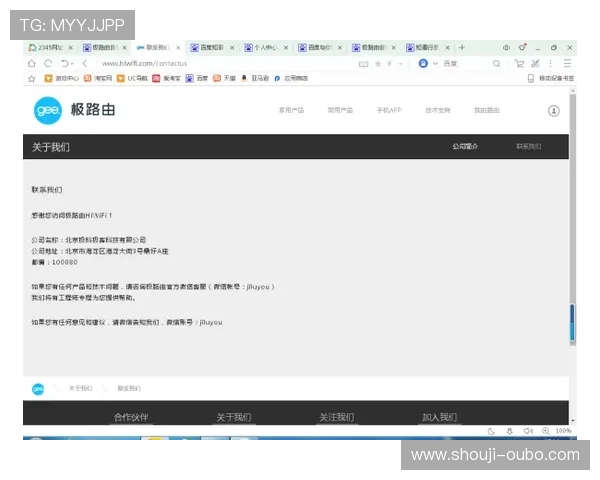This screenshot has width=600, height=480.
Task: Click the user account icon on the website header
Action: pos(554,111)
